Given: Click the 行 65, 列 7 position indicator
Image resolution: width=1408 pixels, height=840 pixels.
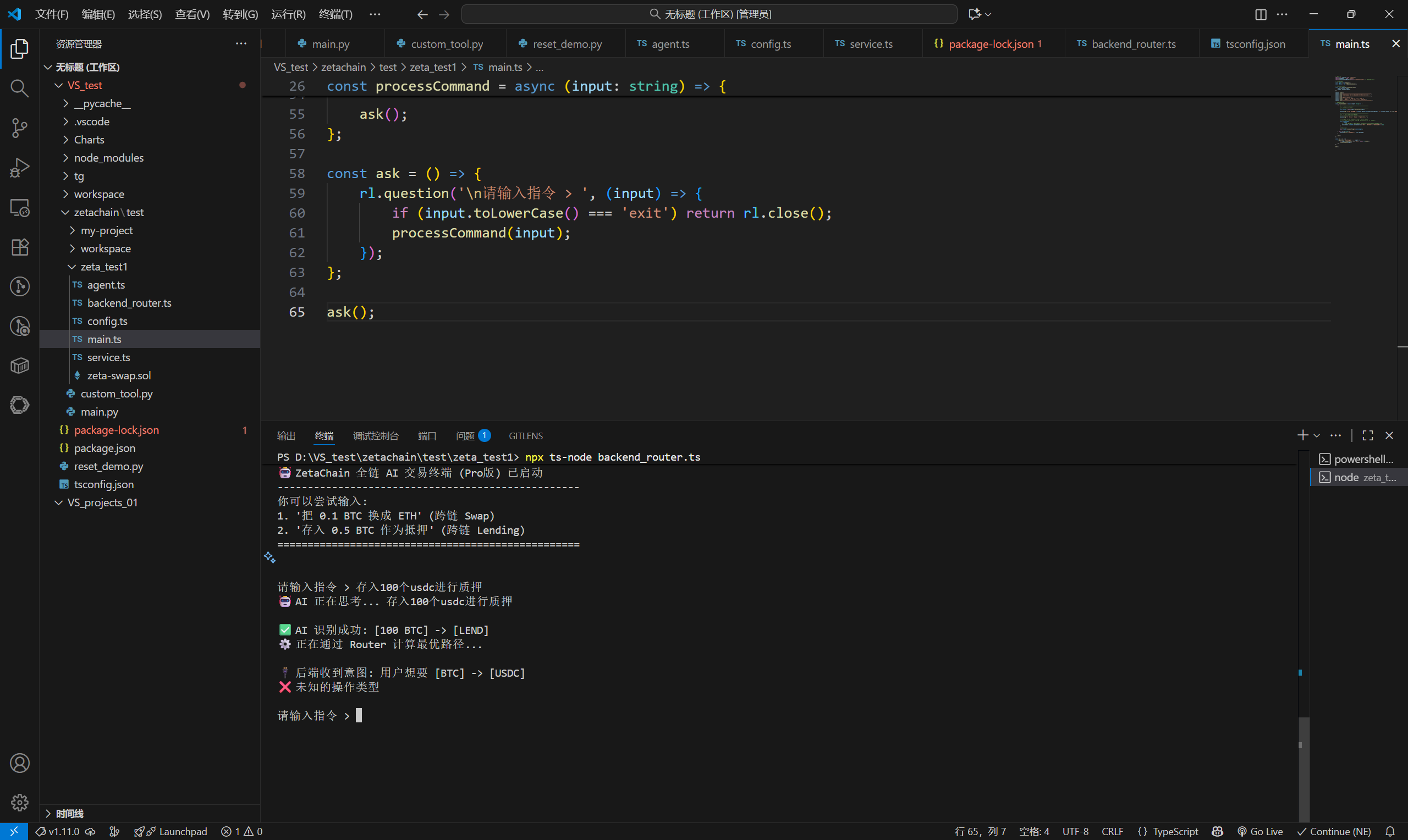Looking at the screenshot, I should 980,831.
